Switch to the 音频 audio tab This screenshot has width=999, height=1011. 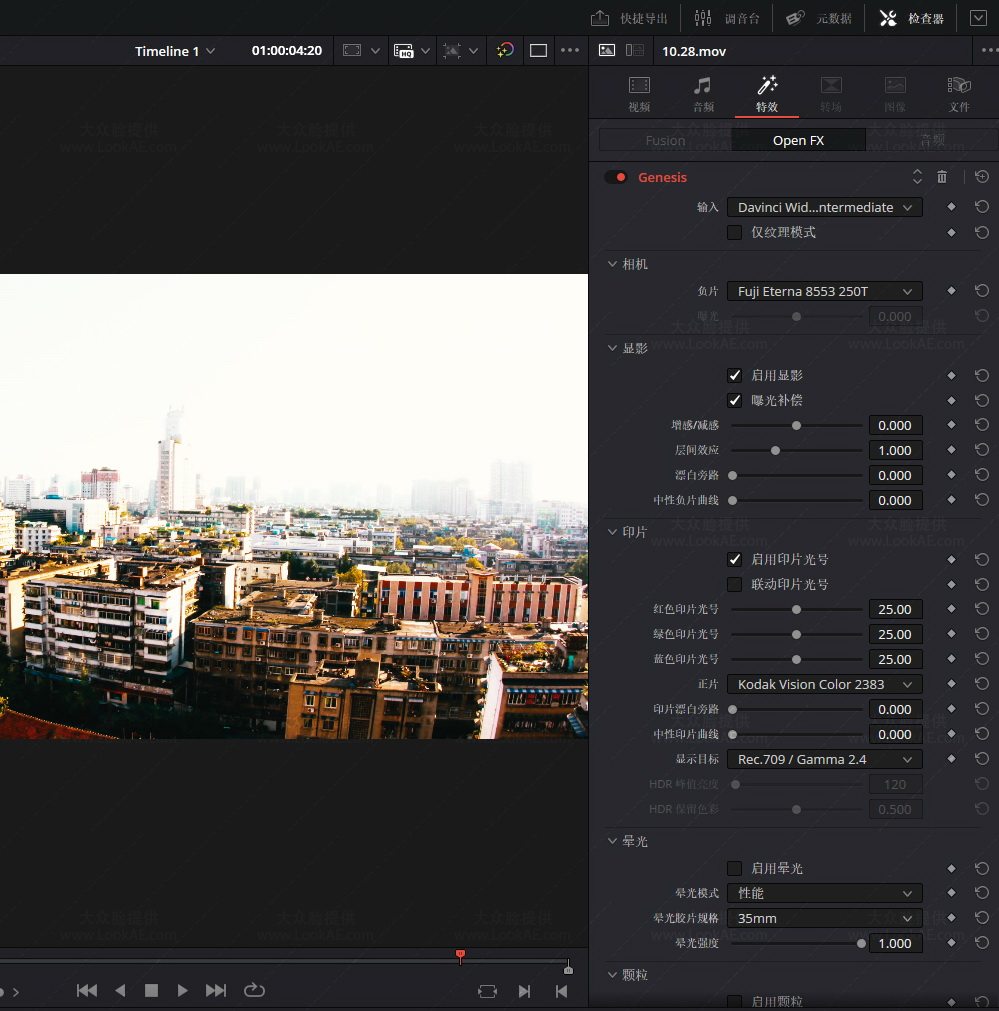tap(703, 94)
